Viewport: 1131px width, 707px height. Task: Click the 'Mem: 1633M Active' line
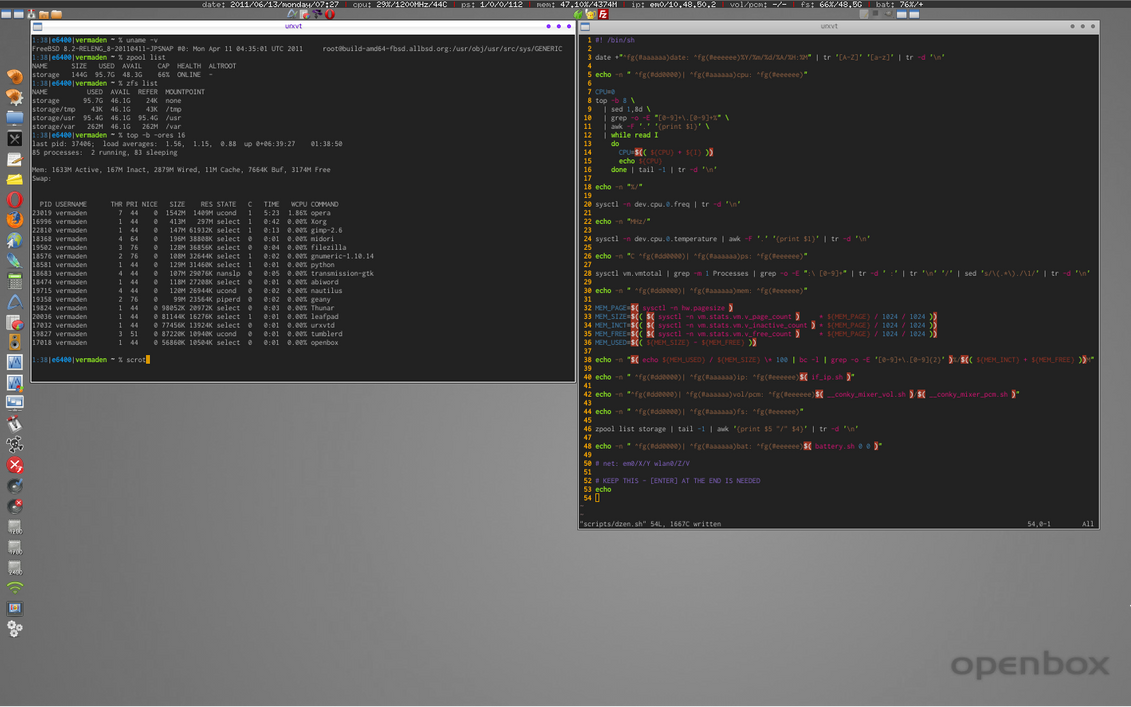pyautogui.click(x=181, y=170)
